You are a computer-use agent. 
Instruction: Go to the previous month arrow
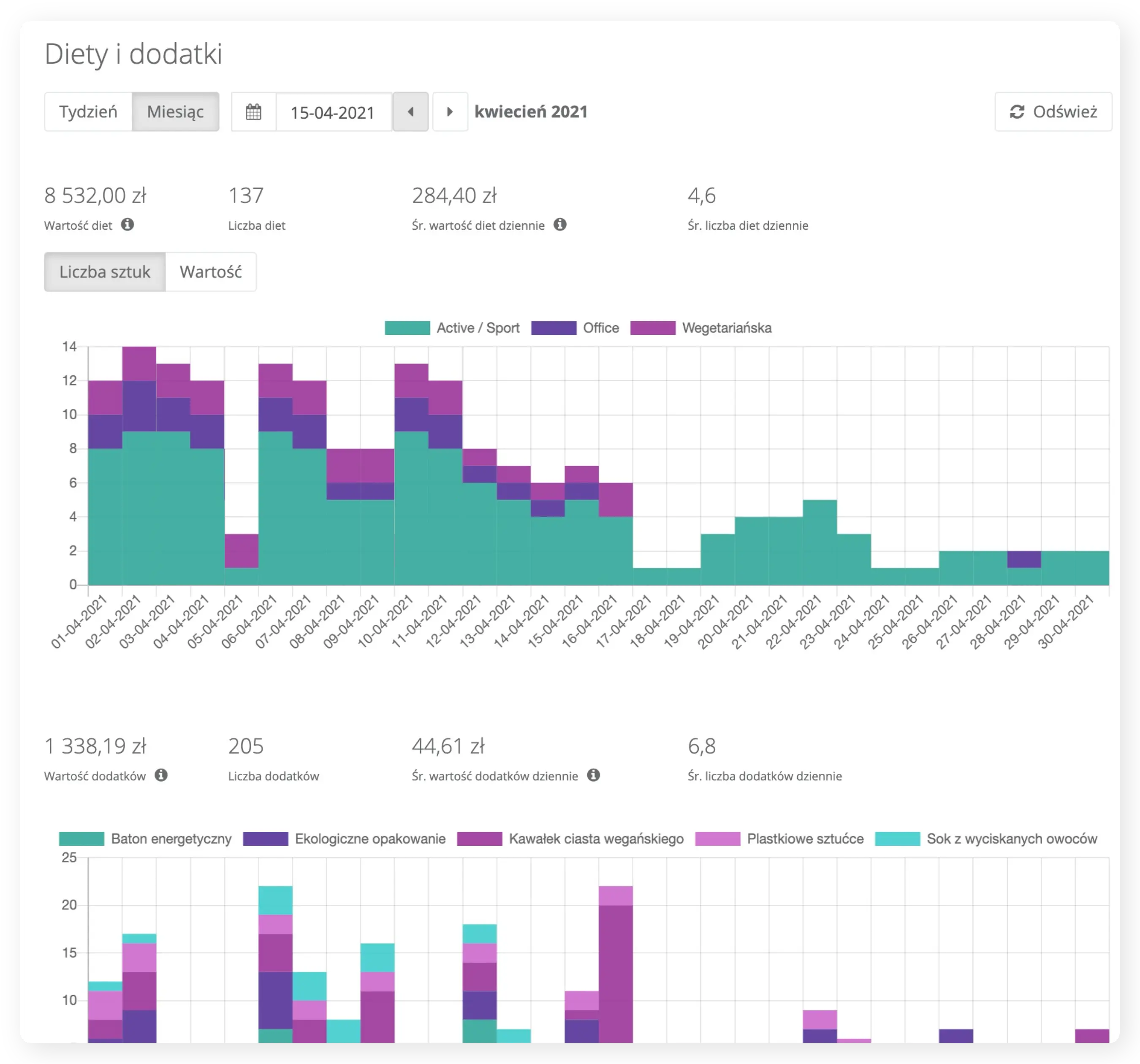(x=410, y=112)
